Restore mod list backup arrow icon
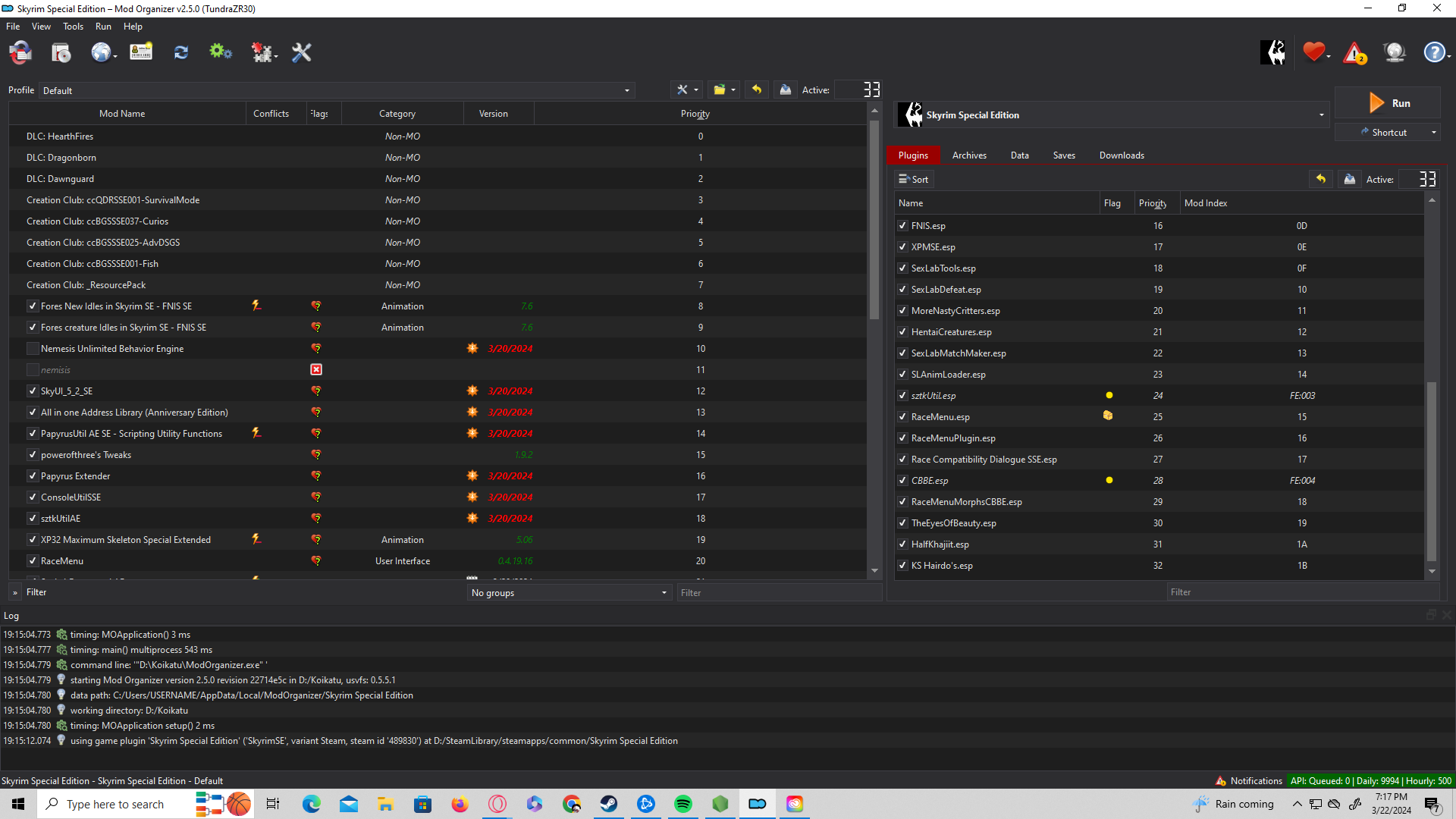Screen dimensions: 1456x819 (757, 89)
